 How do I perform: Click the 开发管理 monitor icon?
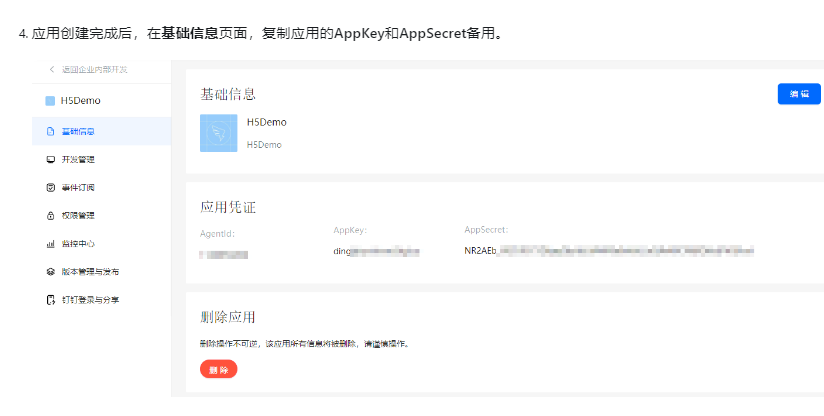(x=50, y=160)
